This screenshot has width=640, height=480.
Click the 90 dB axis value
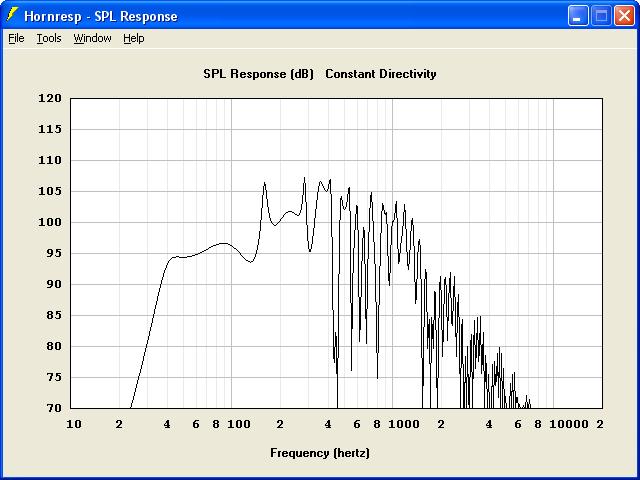click(x=54, y=284)
